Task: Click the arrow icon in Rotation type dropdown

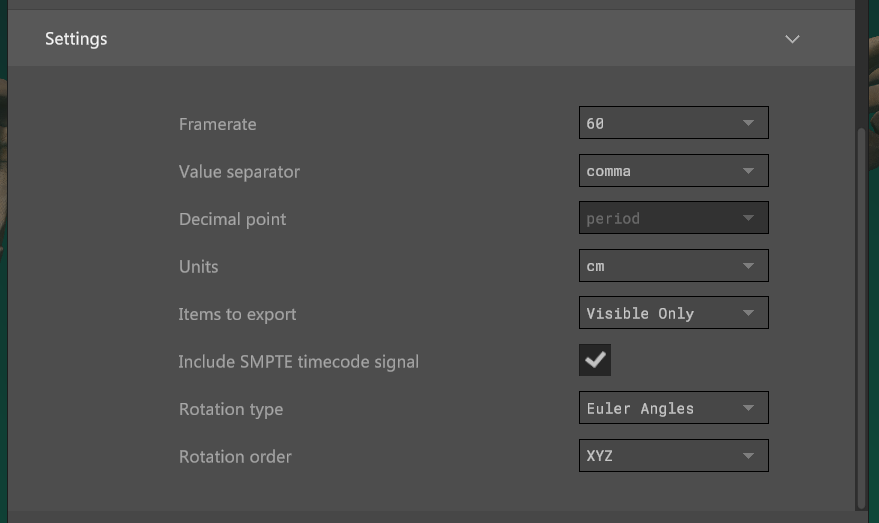Action: click(x=748, y=408)
